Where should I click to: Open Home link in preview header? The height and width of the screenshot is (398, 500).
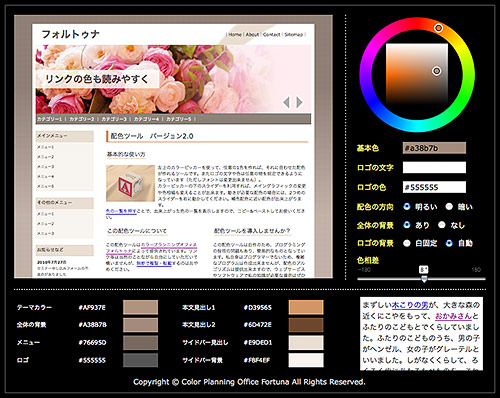(235, 34)
